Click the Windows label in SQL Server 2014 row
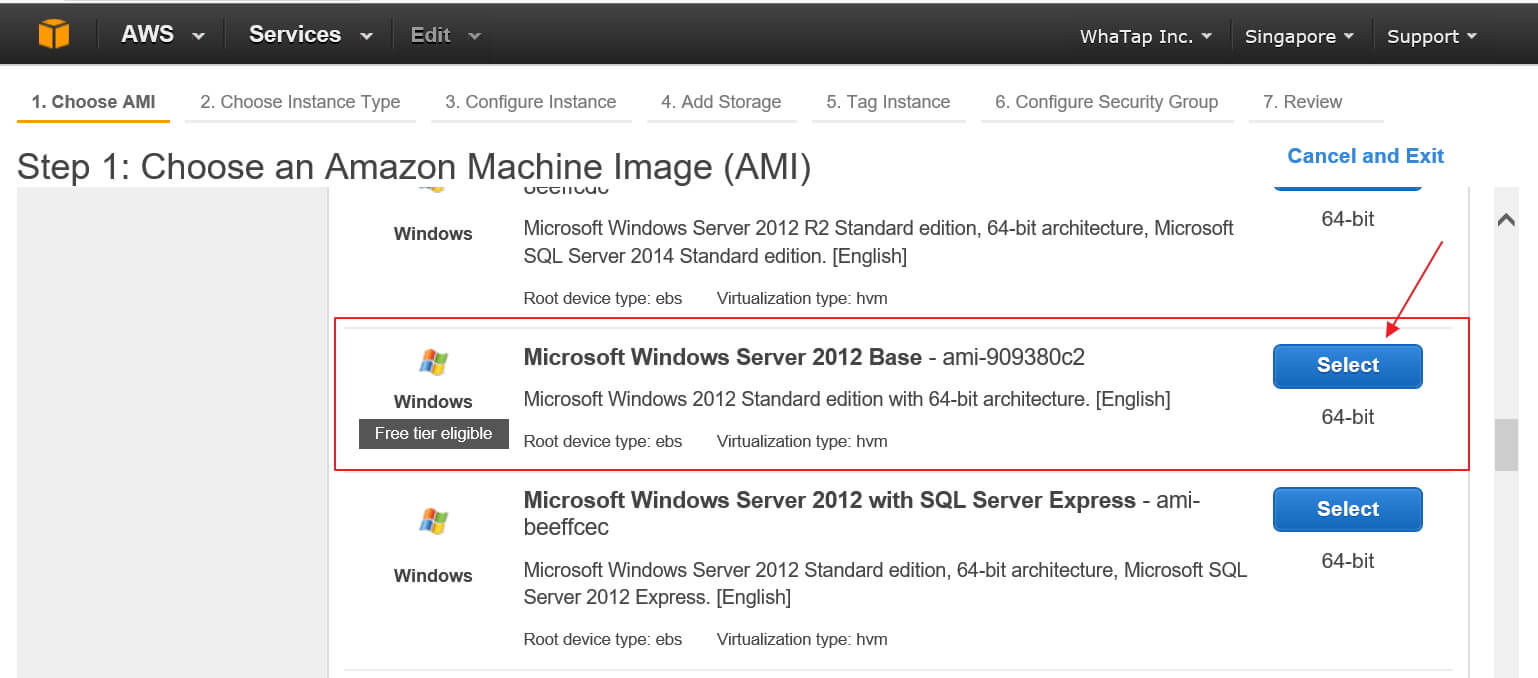This screenshot has height=678, width=1538. [x=433, y=234]
